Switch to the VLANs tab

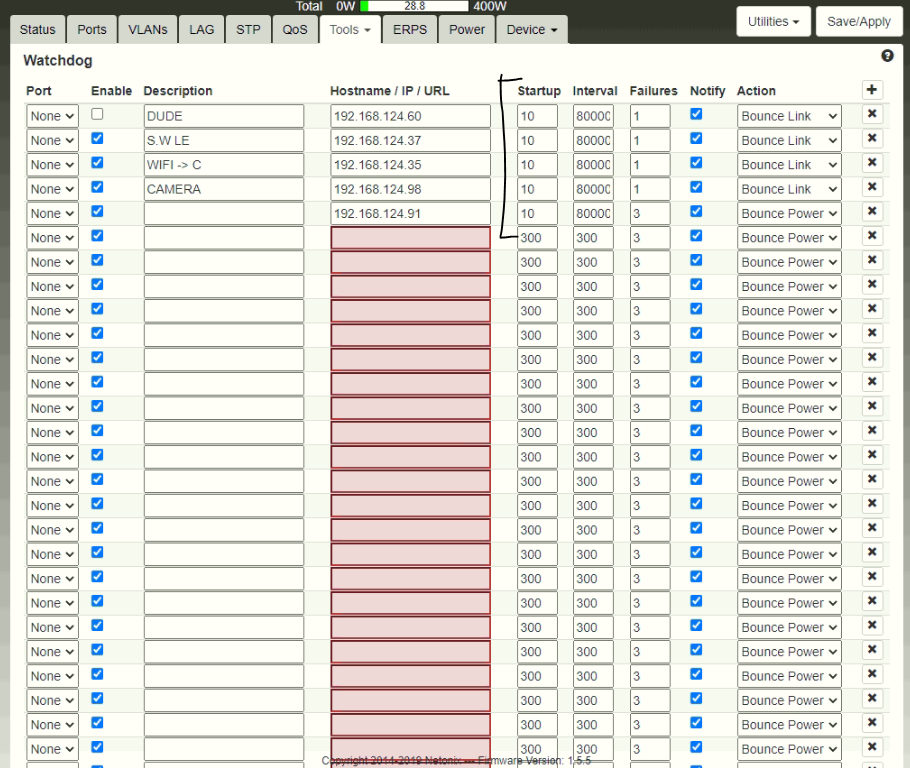(148, 30)
